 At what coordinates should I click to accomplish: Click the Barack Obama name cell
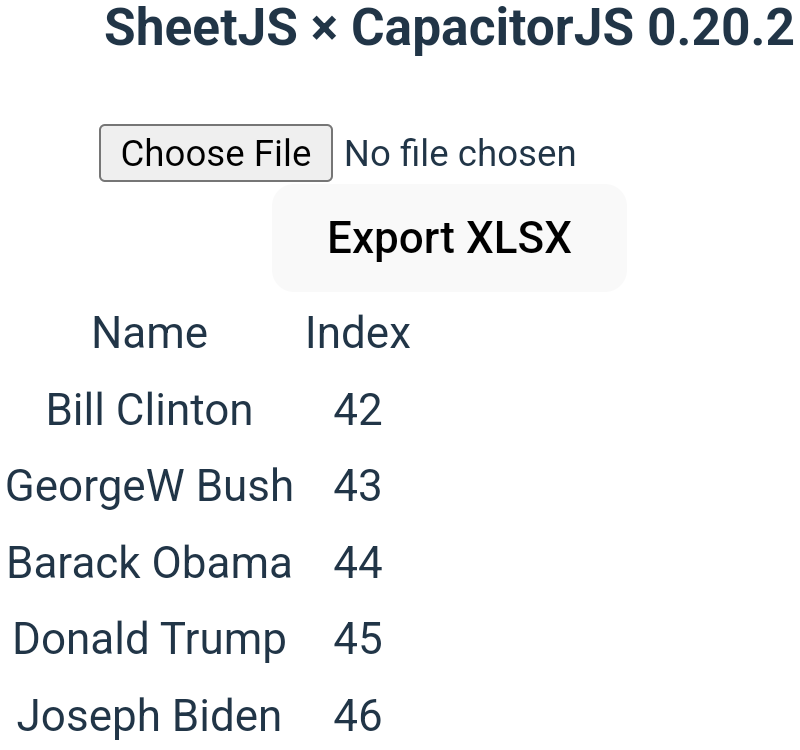tap(150, 563)
